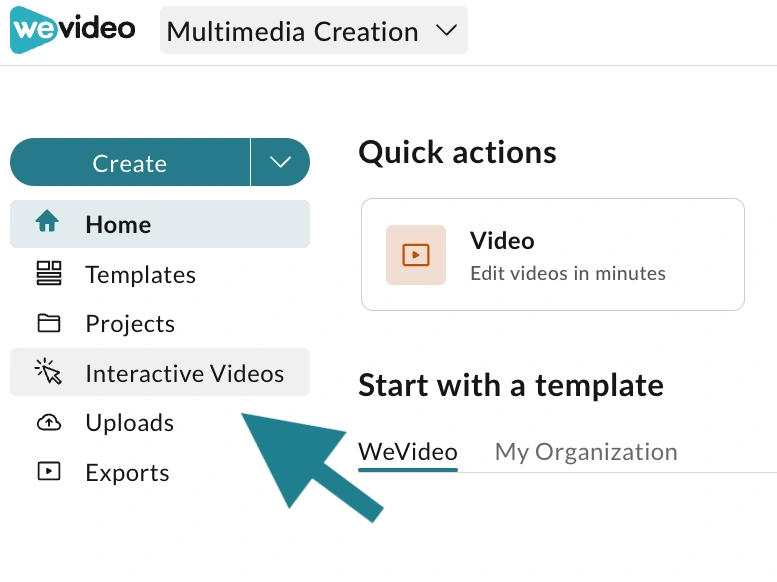Click the "Start with a template" heading
Viewport: 777px width, 582px height.
tap(511, 385)
